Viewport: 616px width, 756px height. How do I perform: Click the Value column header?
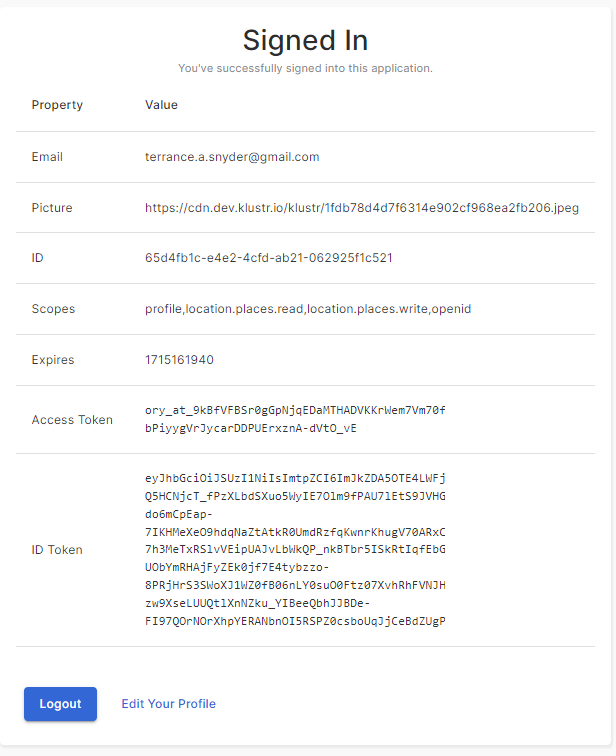point(161,105)
